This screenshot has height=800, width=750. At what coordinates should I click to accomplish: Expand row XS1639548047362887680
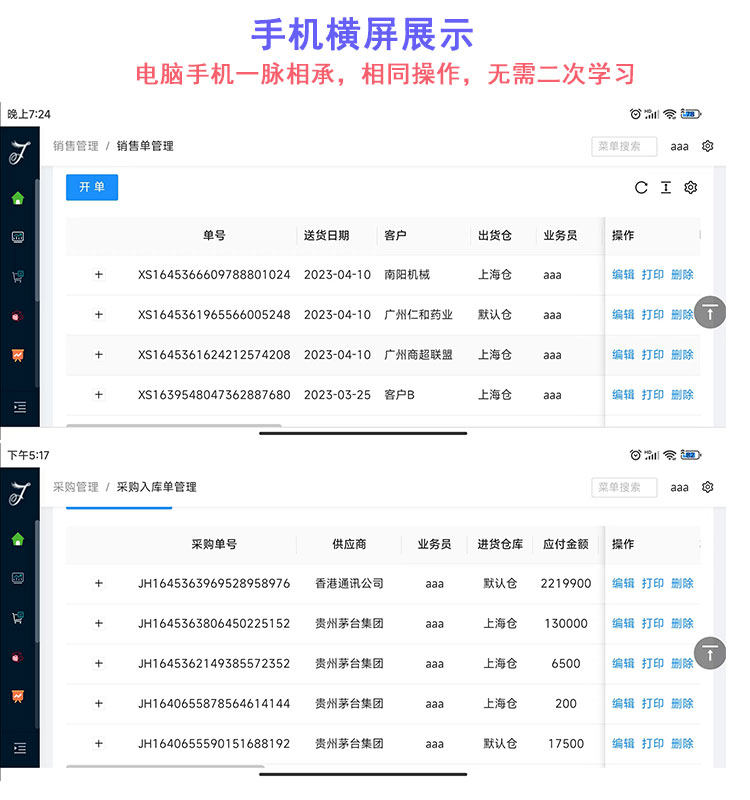[x=99, y=394]
